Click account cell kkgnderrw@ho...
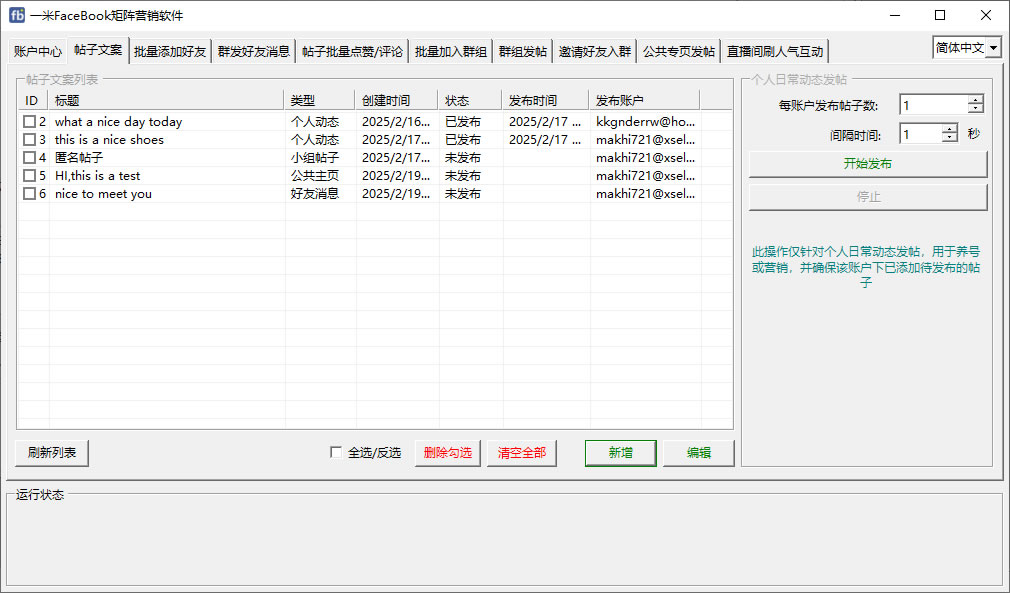Screen dimensions: 1010x593 point(645,122)
